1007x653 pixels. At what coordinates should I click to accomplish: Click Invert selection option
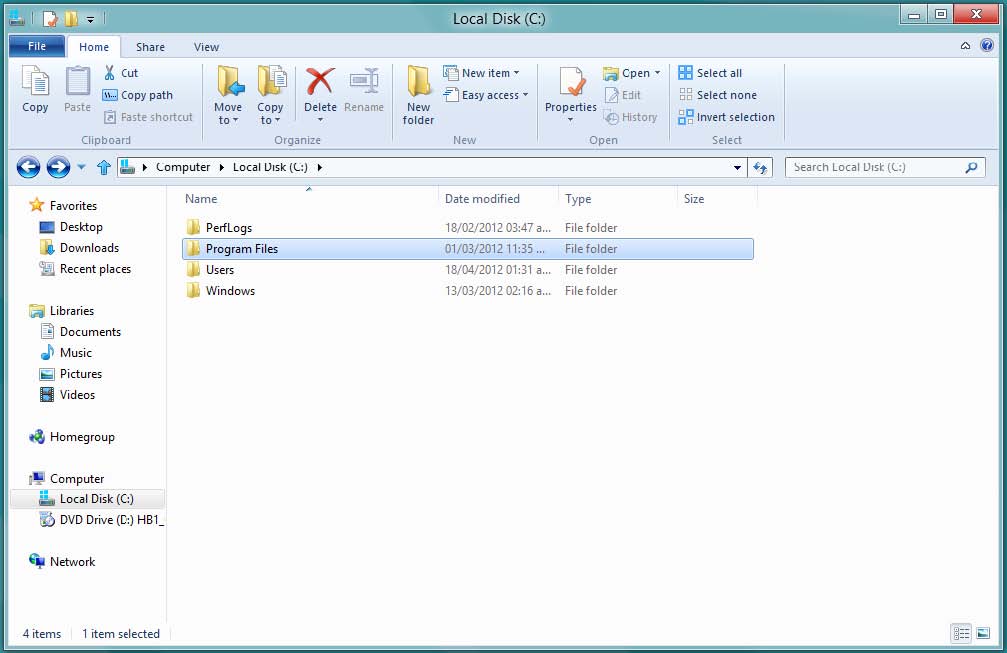tap(726, 117)
